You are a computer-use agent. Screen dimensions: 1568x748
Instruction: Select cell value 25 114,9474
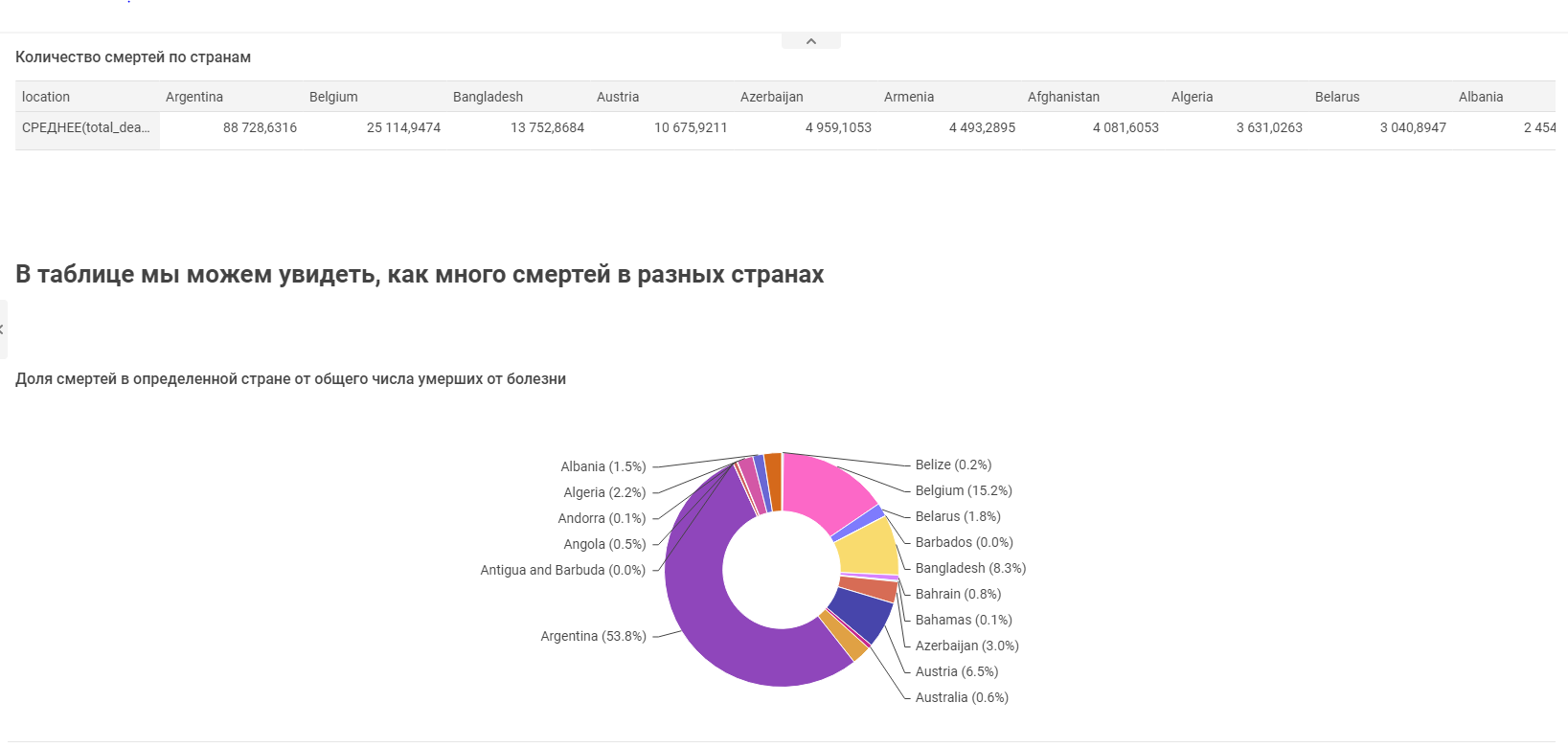click(403, 127)
